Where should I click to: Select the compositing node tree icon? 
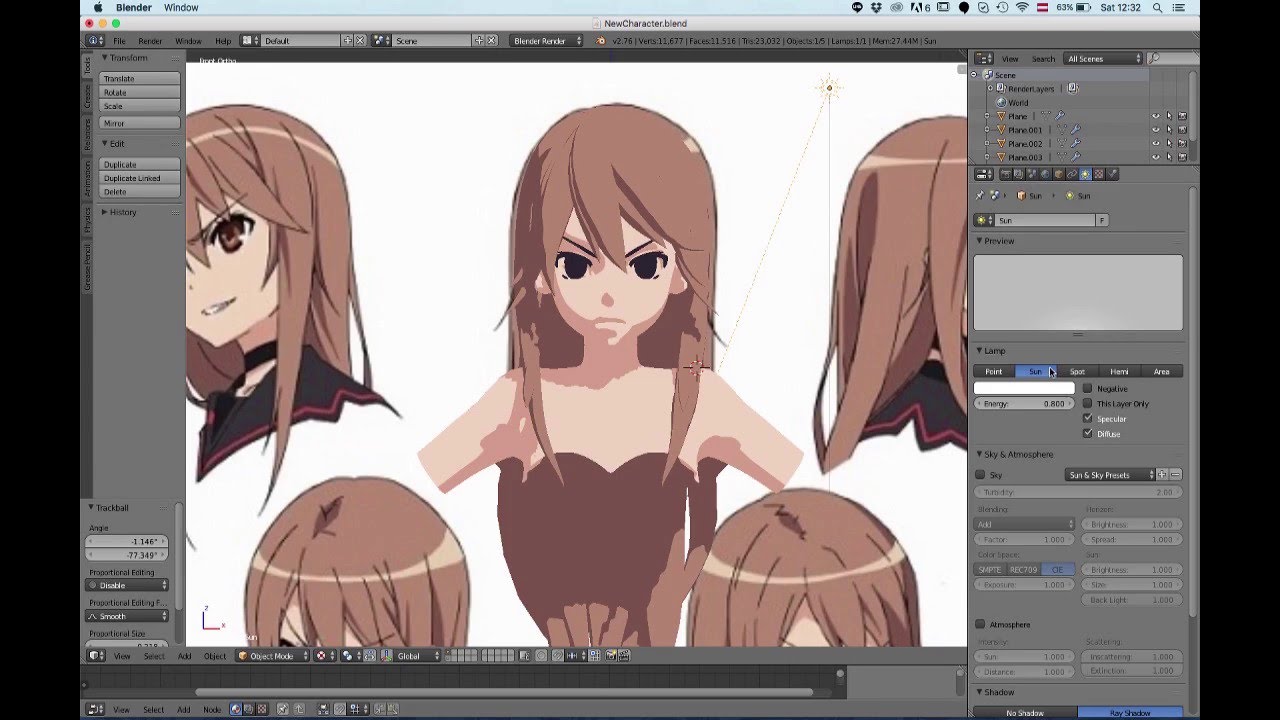click(248, 709)
